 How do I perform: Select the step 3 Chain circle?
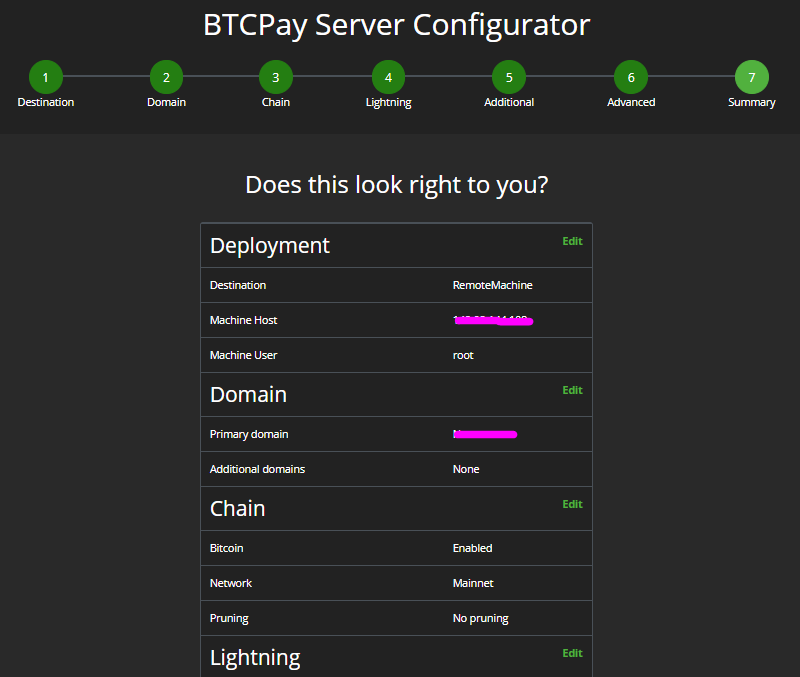point(275,77)
